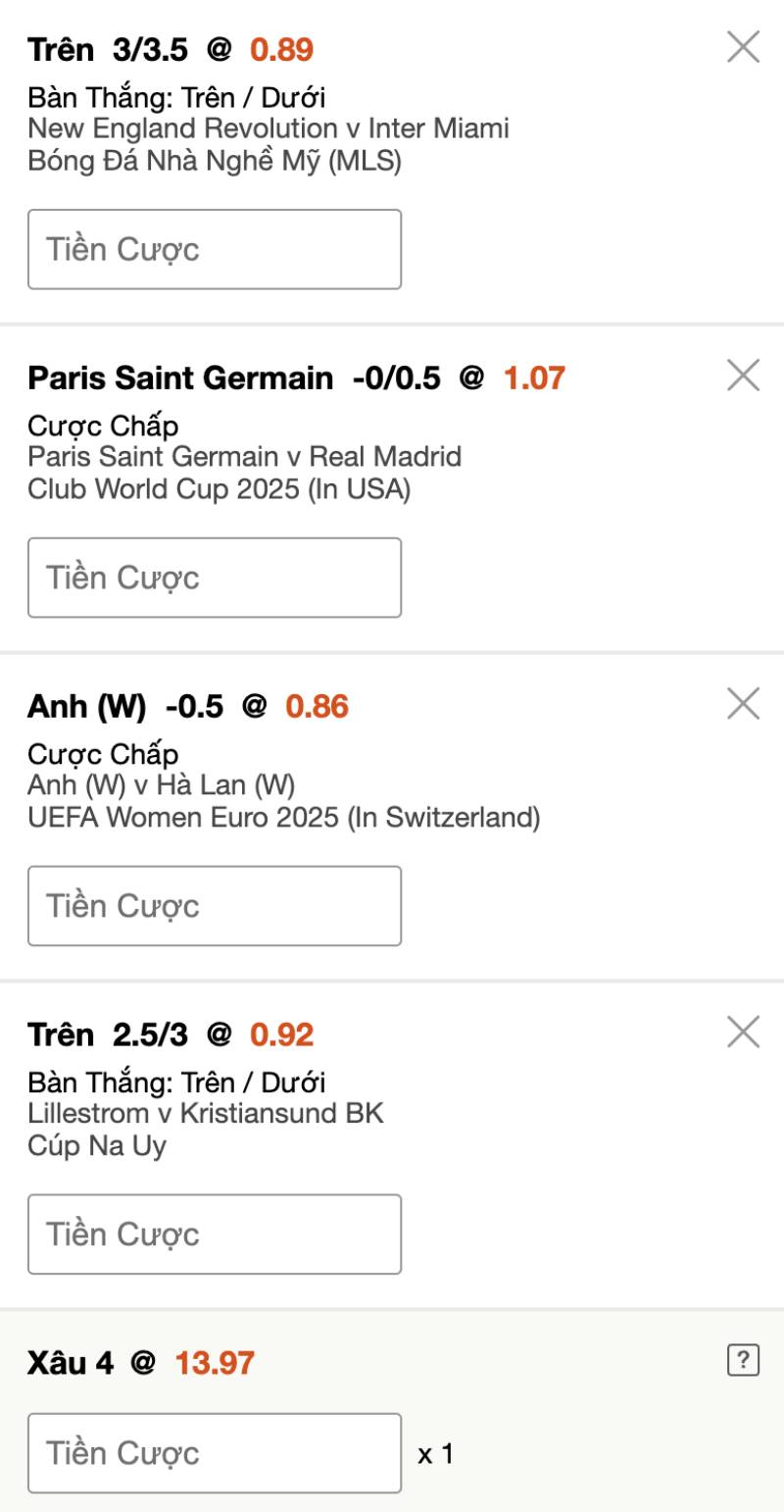The height and width of the screenshot is (1512, 784).
Task: Focus the Tiền Cược field for the MLS bet
Action: click(x=215, y=249)
